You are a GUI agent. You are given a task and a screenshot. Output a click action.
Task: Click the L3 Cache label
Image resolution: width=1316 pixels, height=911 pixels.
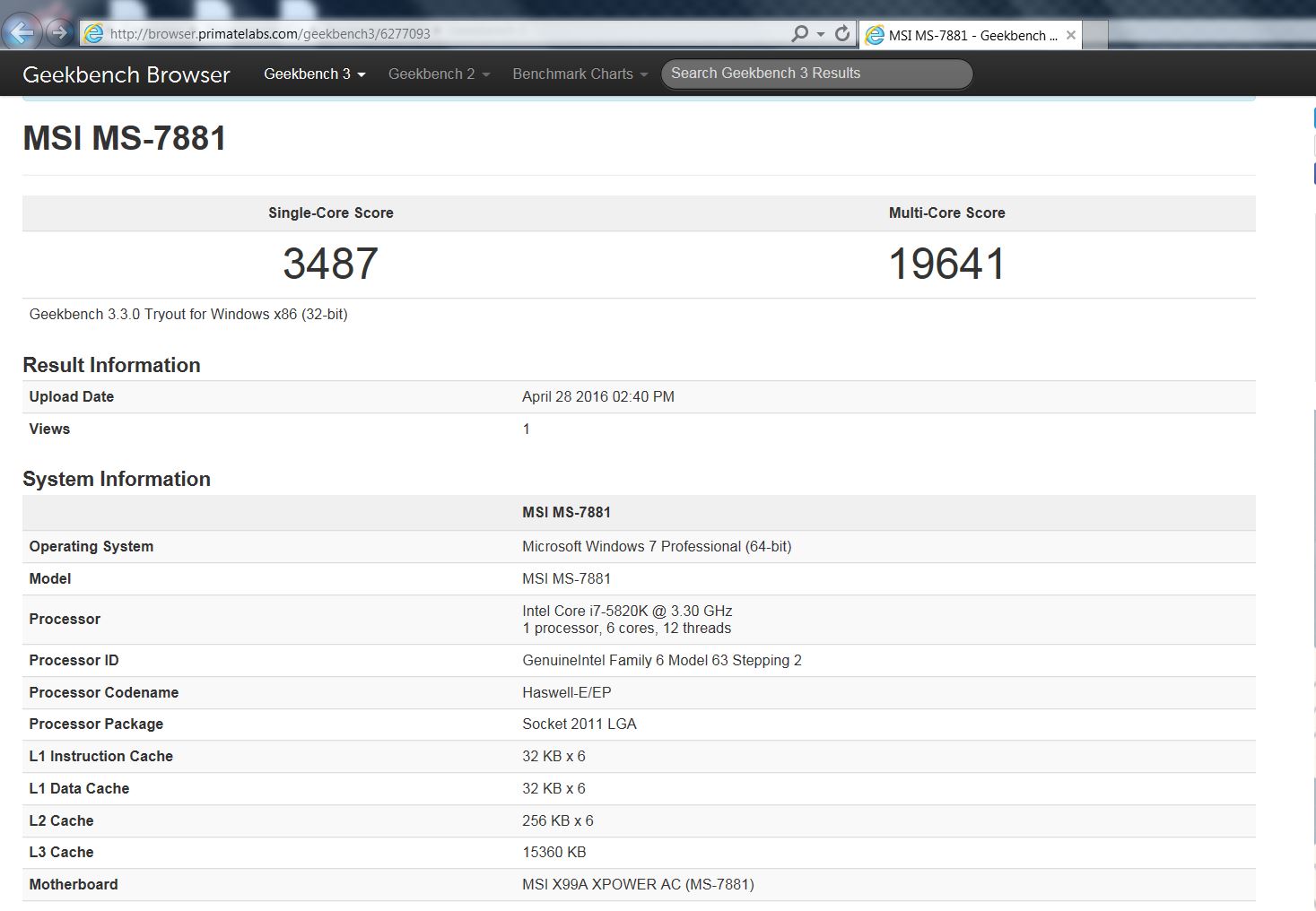coord(61,852)
